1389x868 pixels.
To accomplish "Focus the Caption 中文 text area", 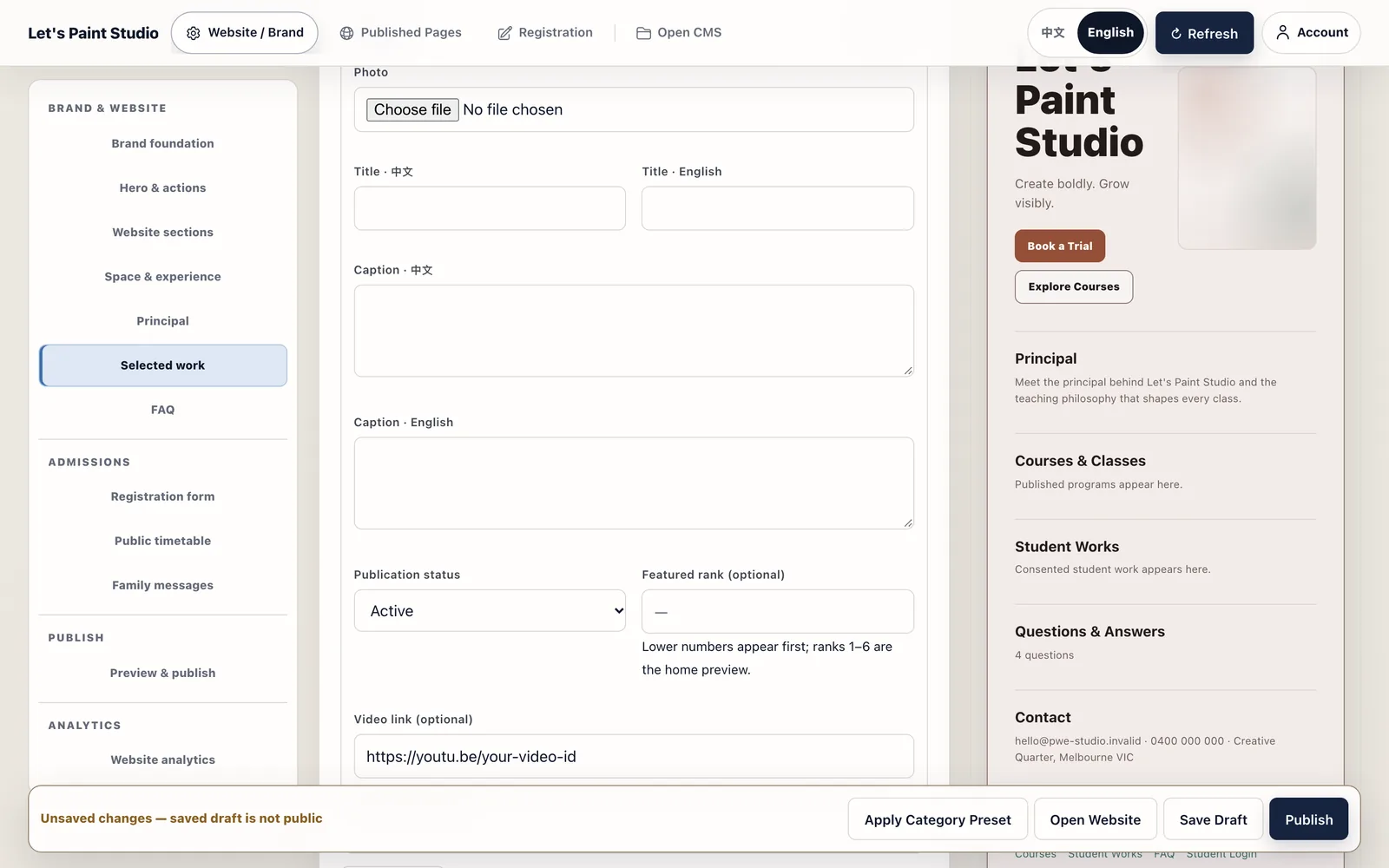I will 634,331.
